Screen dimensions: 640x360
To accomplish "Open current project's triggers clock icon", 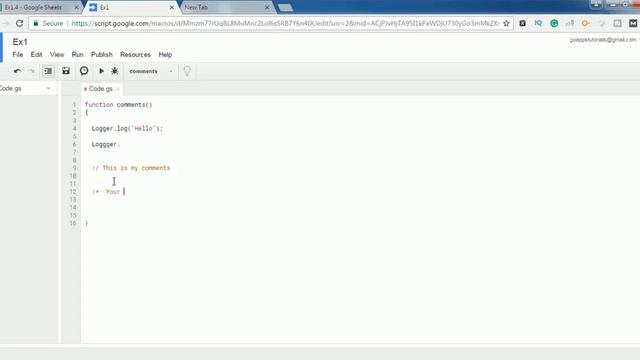I will (x=84, y=71).
